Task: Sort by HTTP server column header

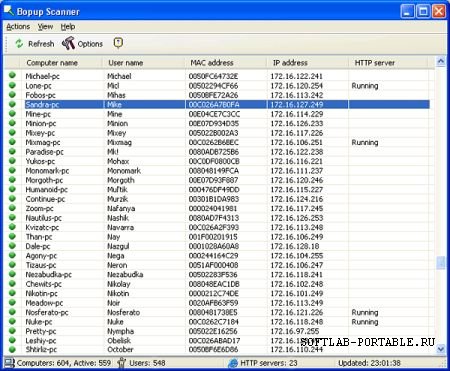Action: pyautogui.click(x=388, y=63)
